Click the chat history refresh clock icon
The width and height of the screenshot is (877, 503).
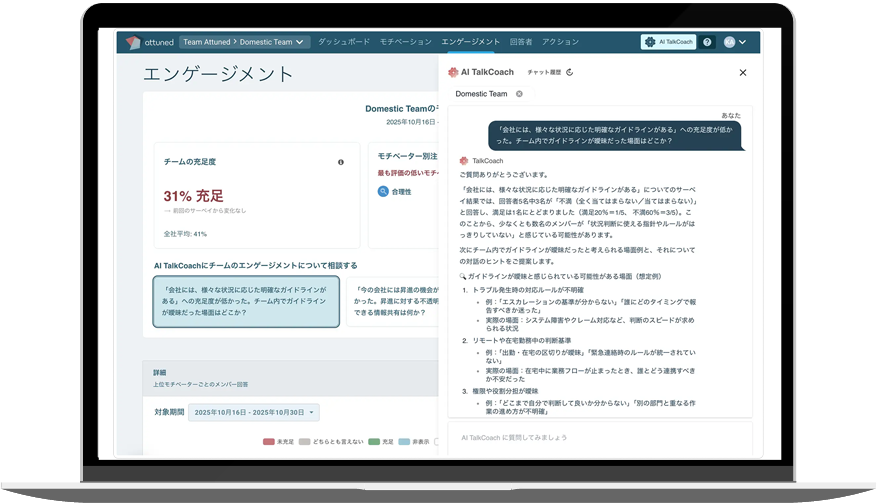(569, 73)
